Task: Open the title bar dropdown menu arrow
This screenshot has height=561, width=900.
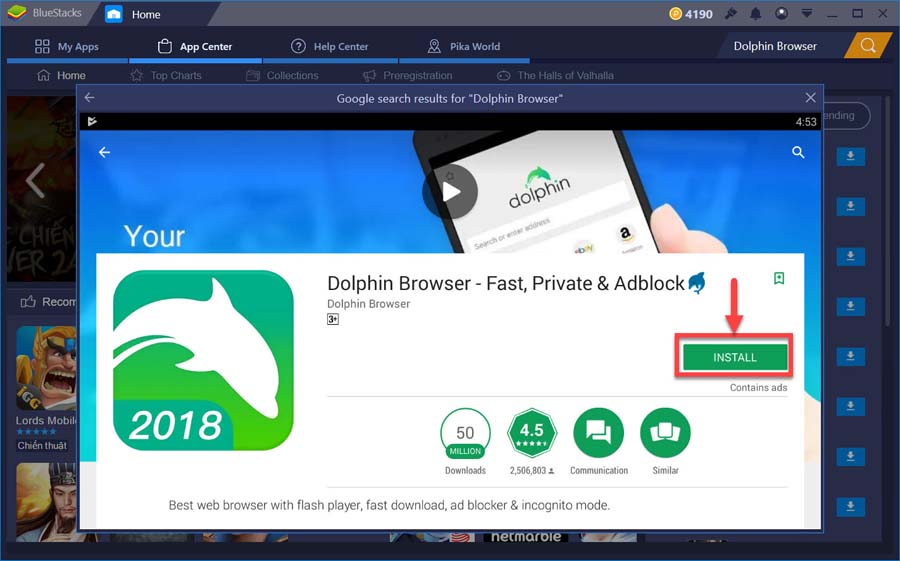Action: point(806,13)
